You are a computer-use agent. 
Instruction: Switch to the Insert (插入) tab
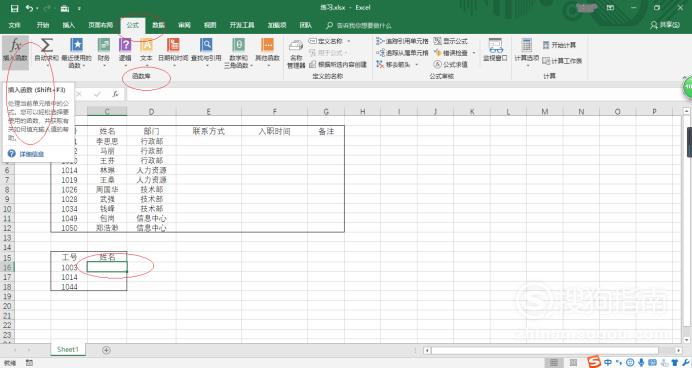[x=68, y=25]
